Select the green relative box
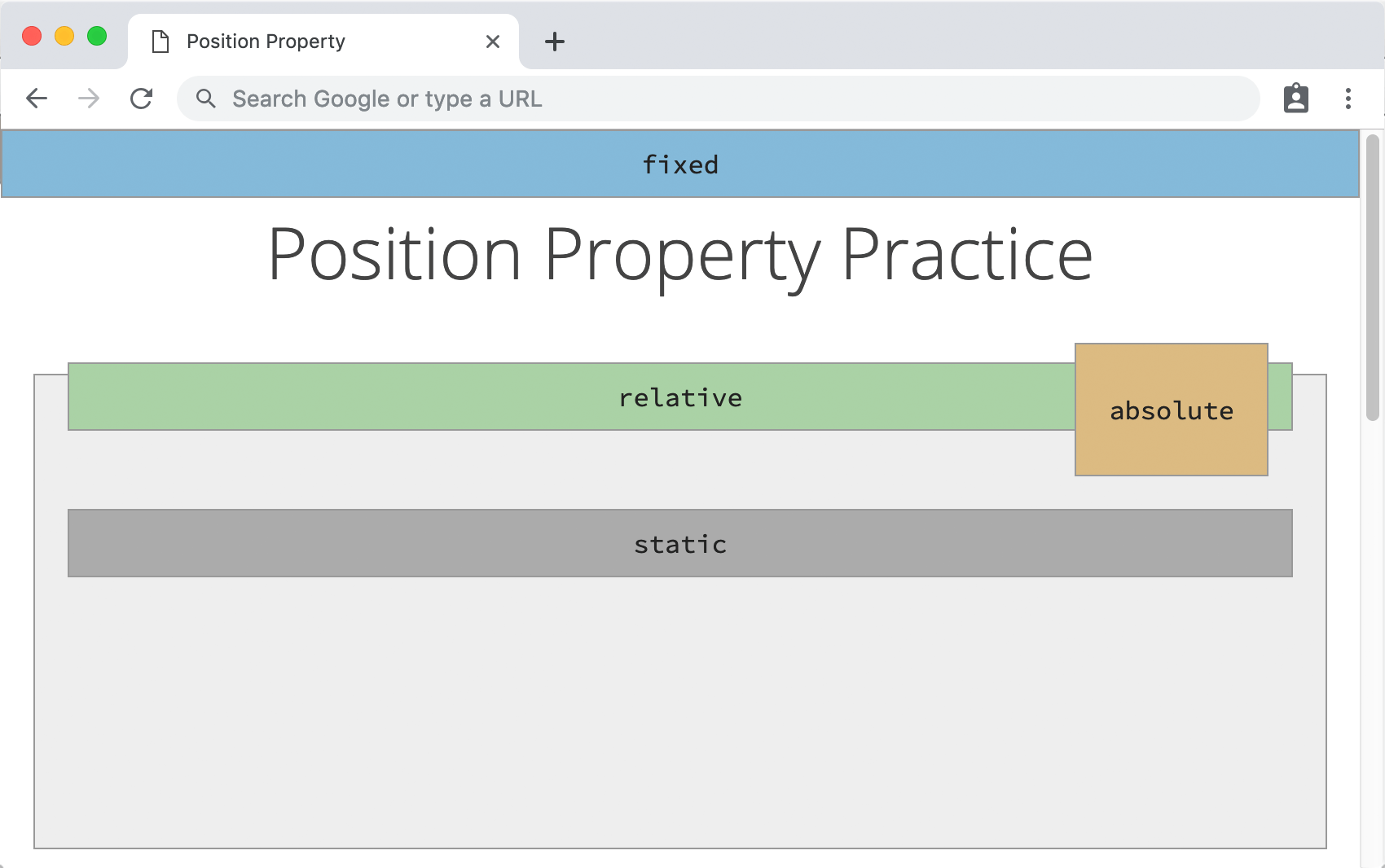 click(x=570, y=397)
